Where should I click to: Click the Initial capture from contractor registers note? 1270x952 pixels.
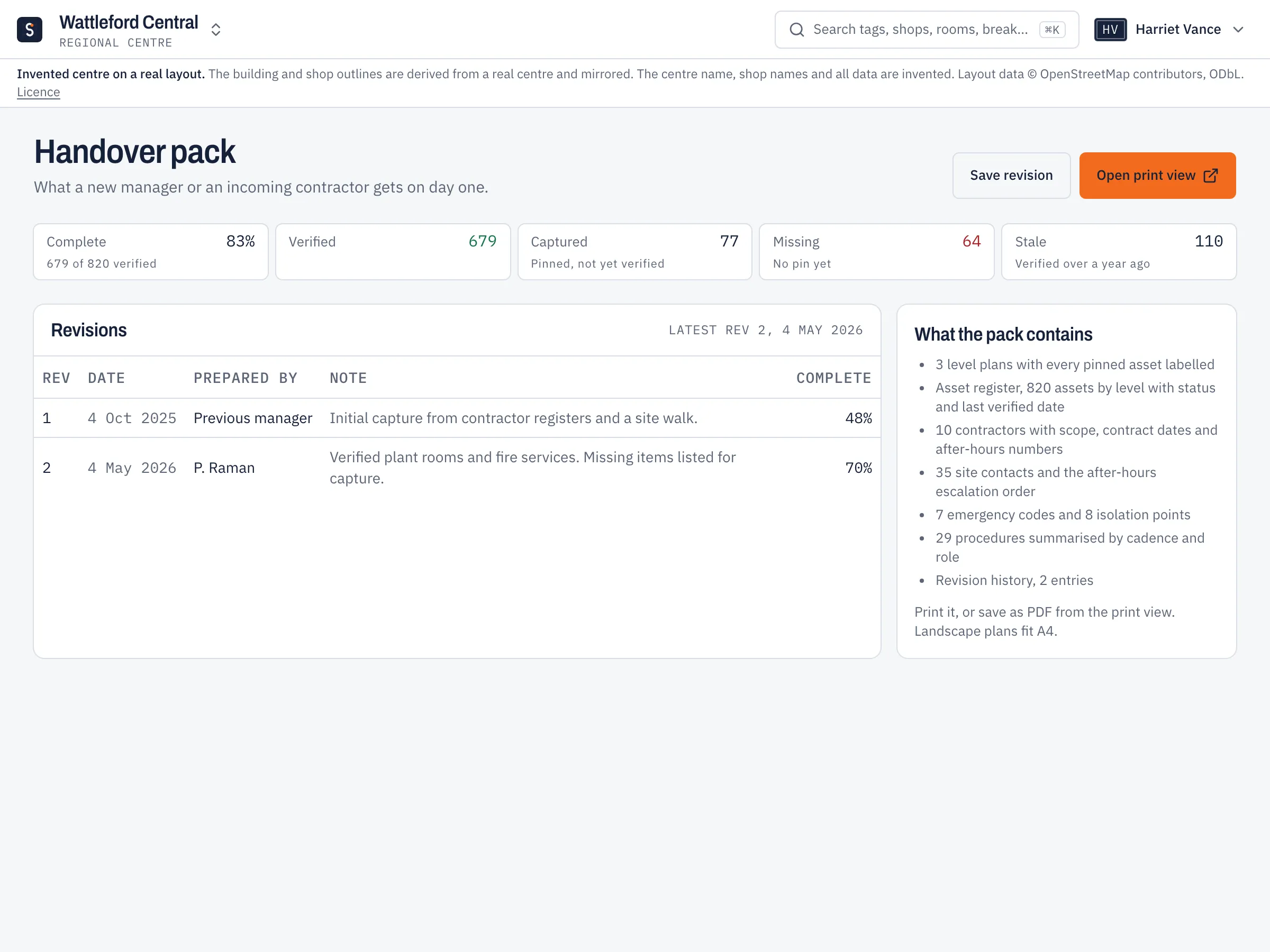tap(513, 418)
